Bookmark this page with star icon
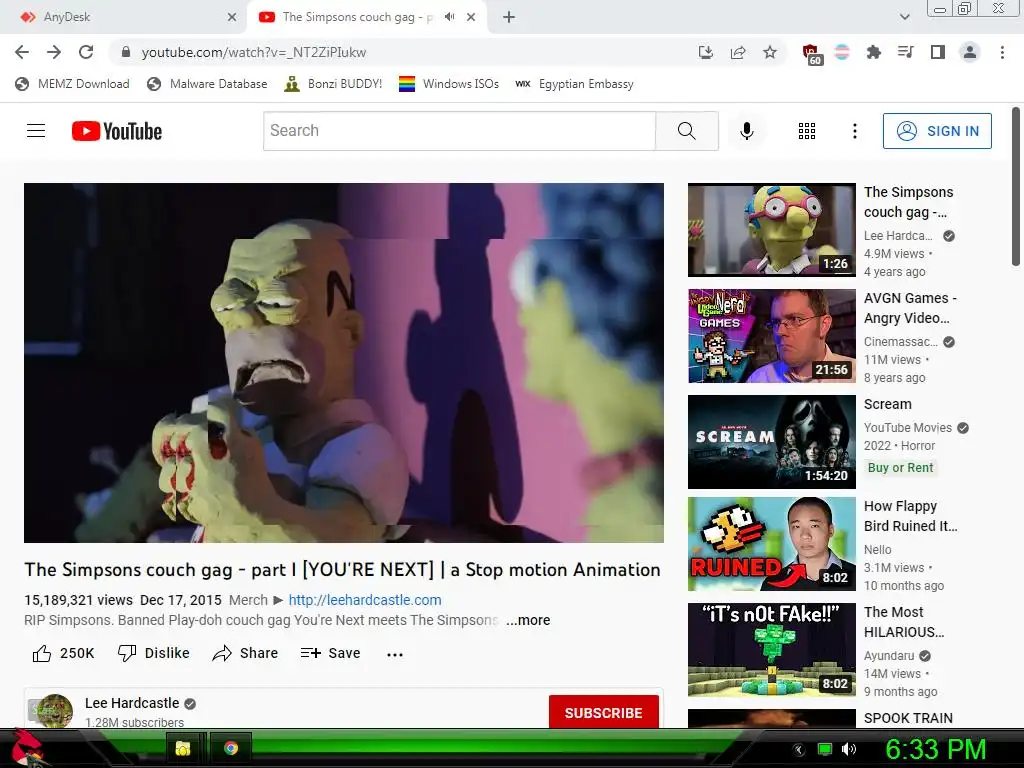This screenshot has width=1024, height=768. pyautogui.click(x=770, y=52)
